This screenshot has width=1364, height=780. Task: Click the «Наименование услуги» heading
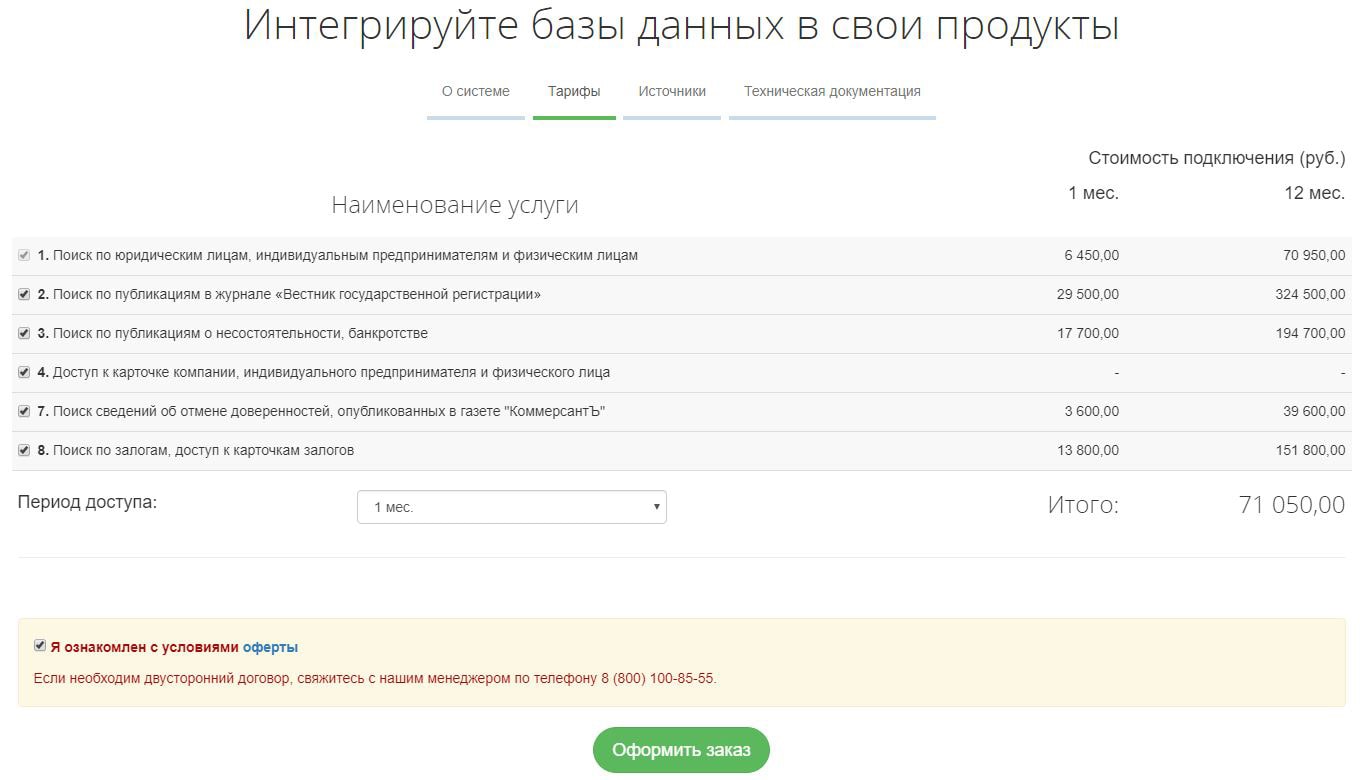454,205
